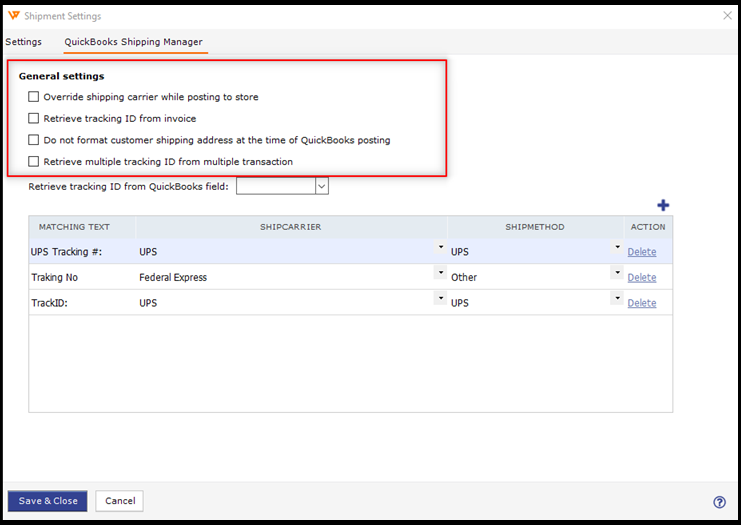Delete the UPS Tracking # row

pyautogui.click(x=641, y=252)
